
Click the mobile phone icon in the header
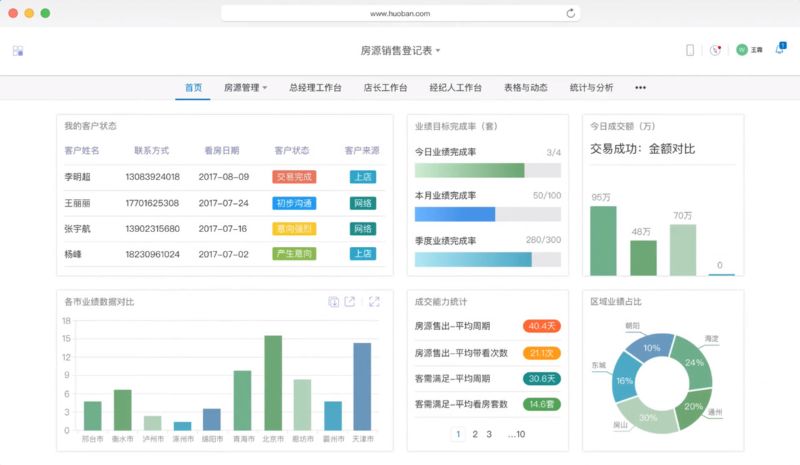690,50
